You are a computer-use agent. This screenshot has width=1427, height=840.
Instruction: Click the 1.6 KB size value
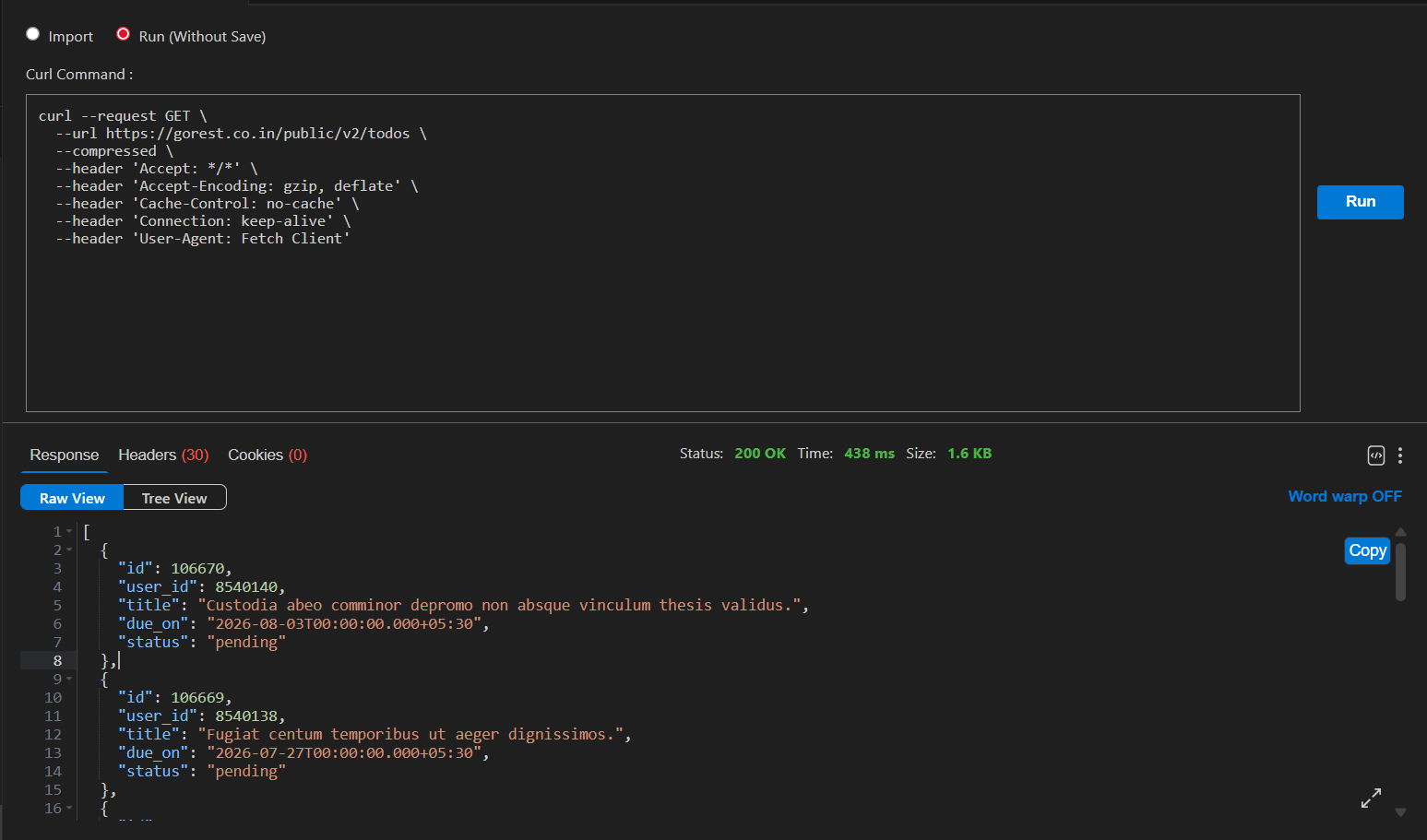click(969, 454)
